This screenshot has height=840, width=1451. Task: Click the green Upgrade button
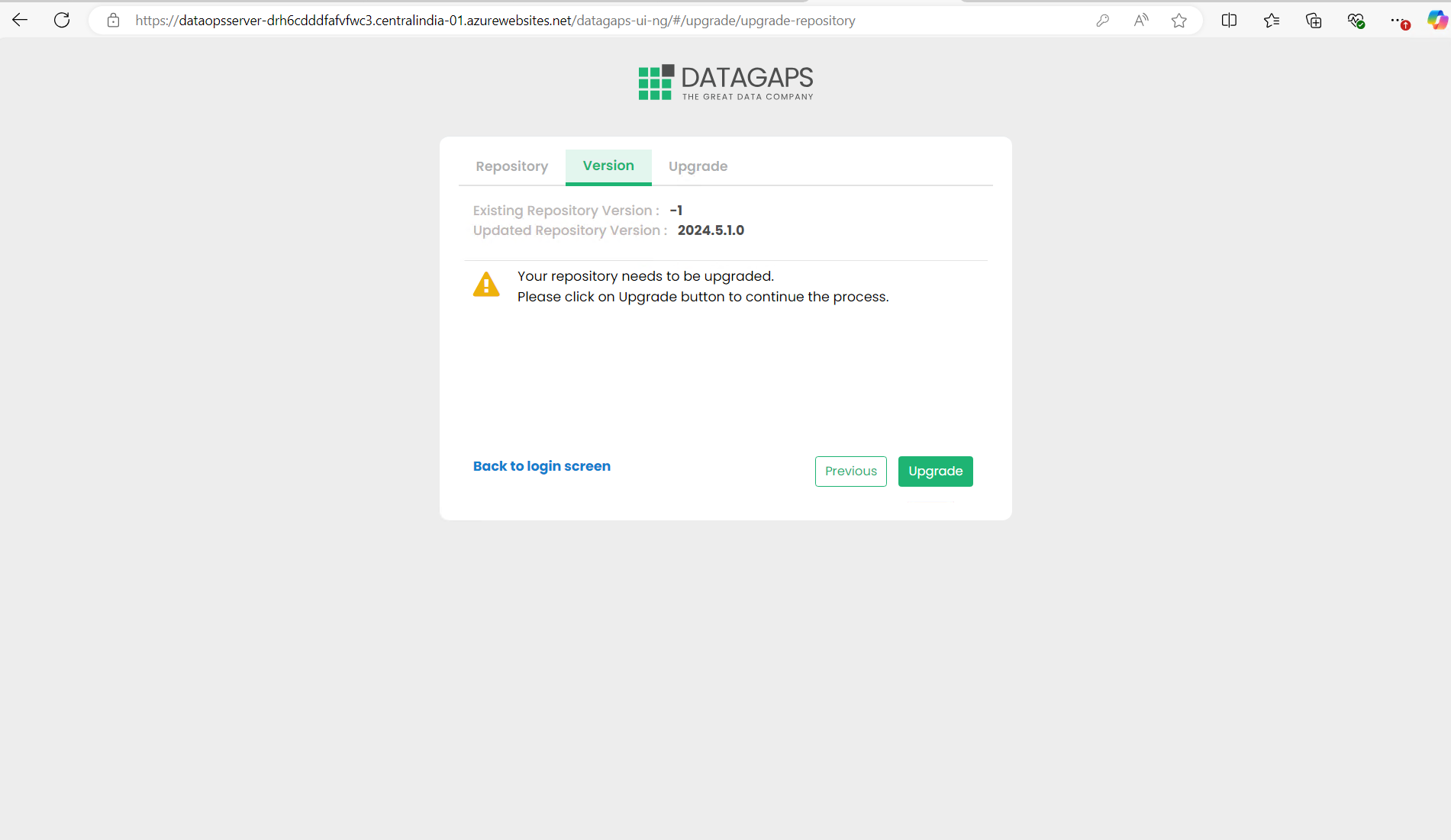[x=936, y=471]
